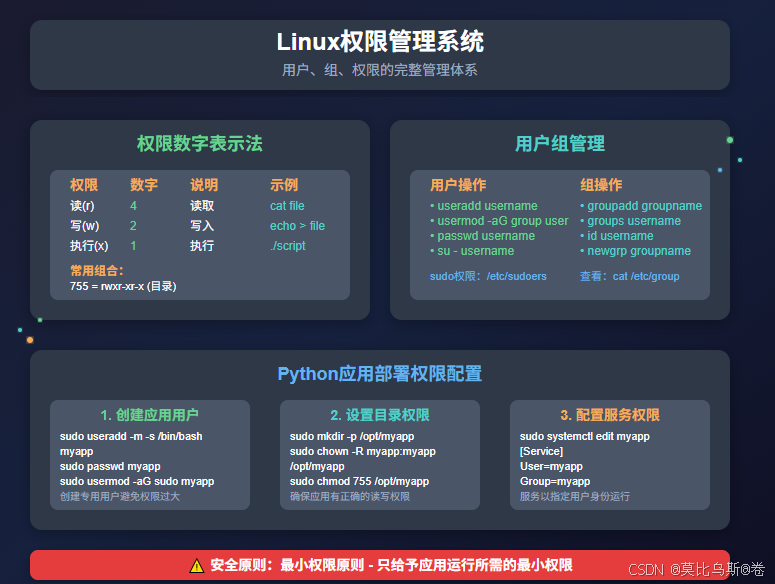
Task: Select "id username" command
Action: click(x=616, y=236)
